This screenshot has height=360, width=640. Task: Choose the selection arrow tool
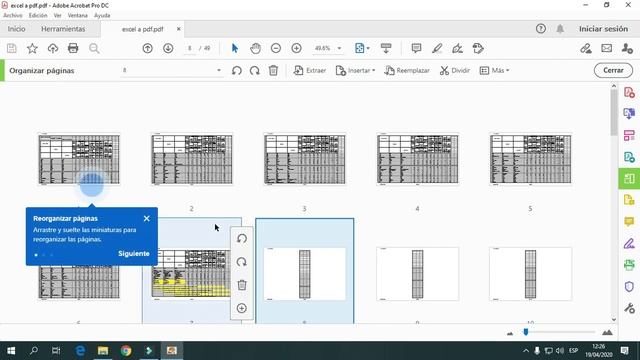(x=235, y=48)
